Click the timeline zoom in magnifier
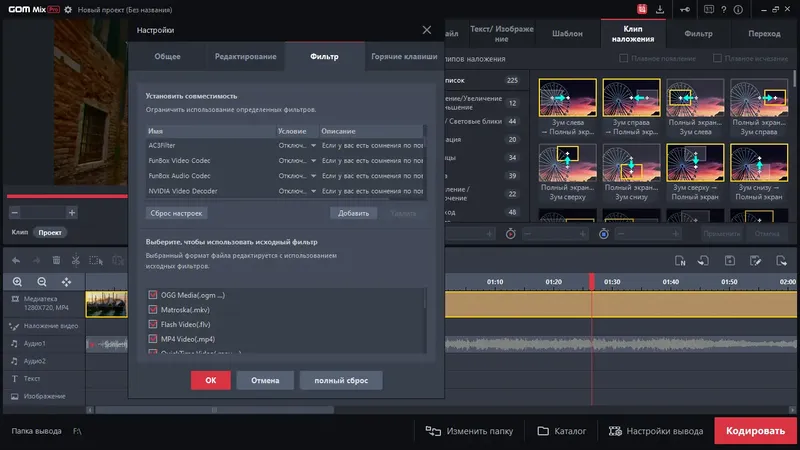Screen dimensions: 800x450 click(x=17, y=282)
